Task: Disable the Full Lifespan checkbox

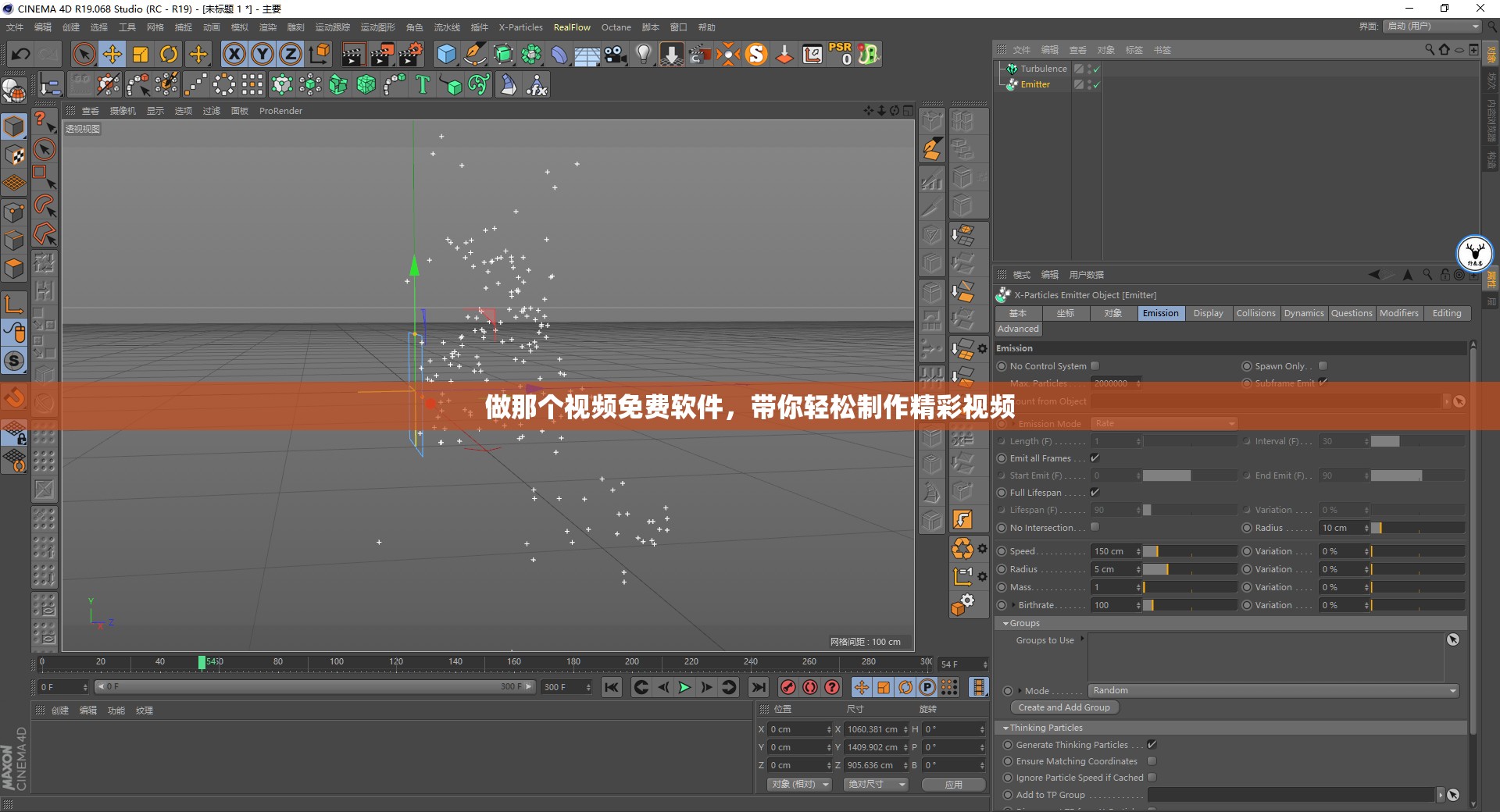Action: tap(1096, 493)
